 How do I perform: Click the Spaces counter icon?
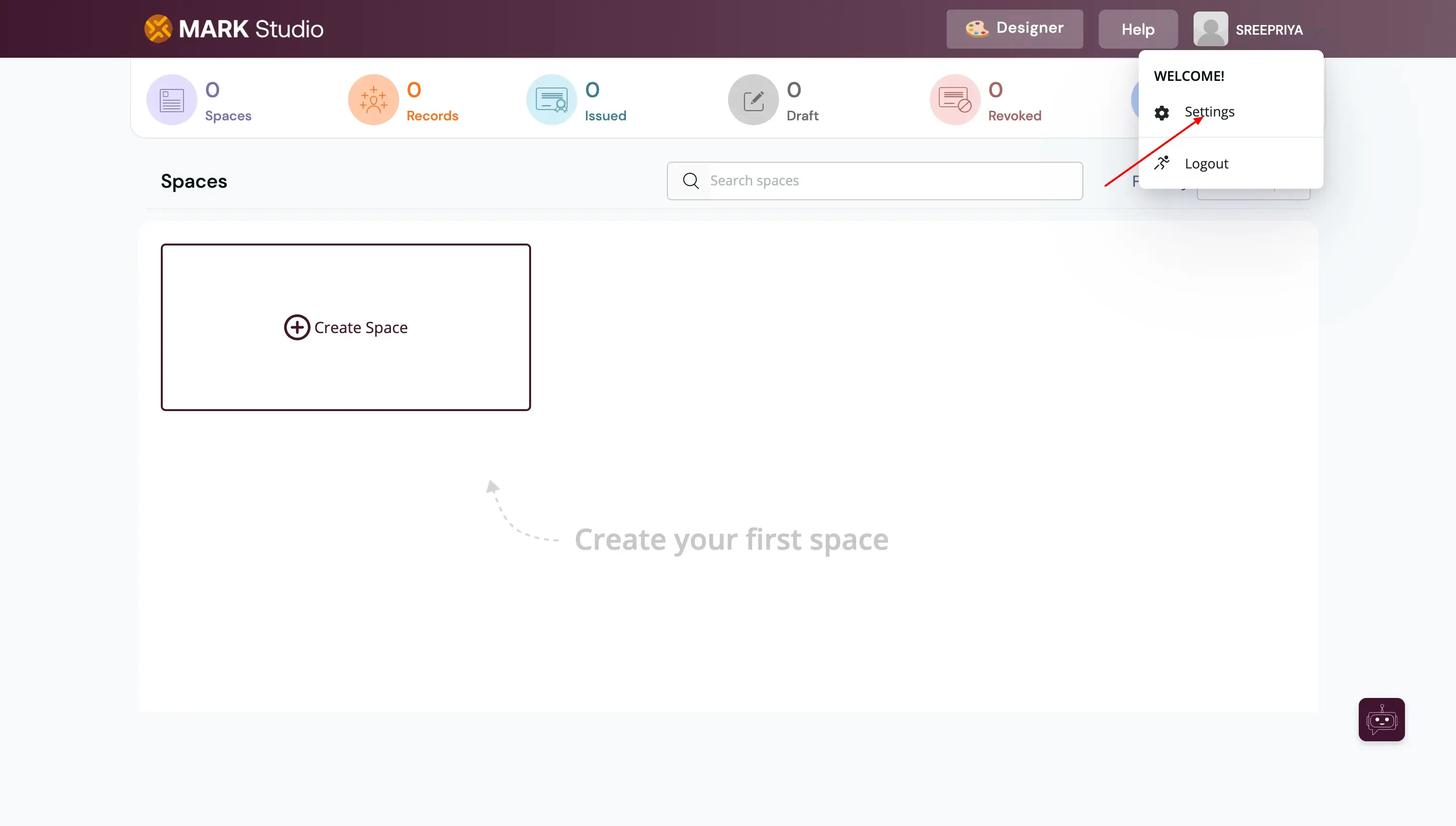pyautogui.click(x=171, y=100)
